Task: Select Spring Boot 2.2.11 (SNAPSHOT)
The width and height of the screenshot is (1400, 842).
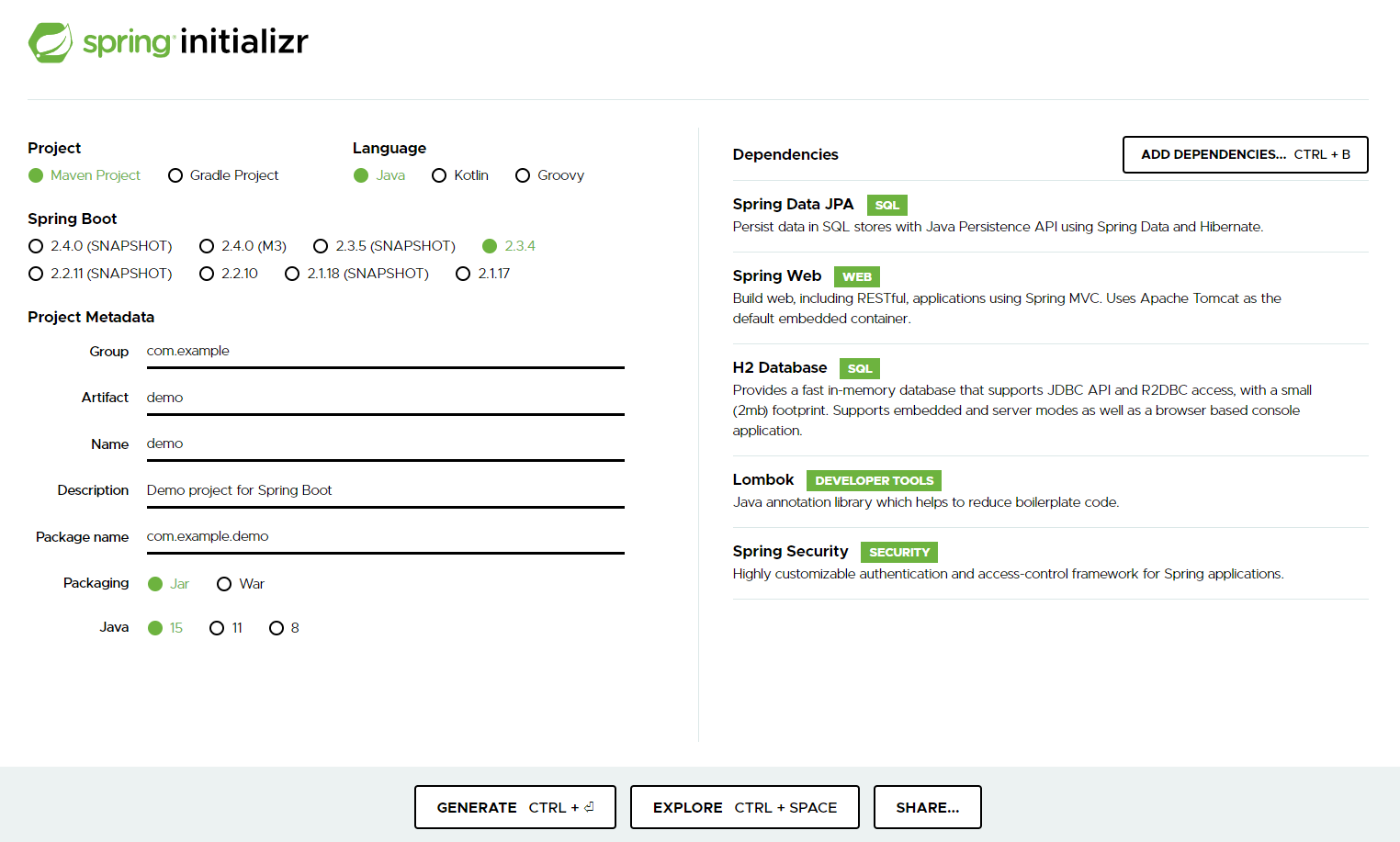Action: [100, 274]
